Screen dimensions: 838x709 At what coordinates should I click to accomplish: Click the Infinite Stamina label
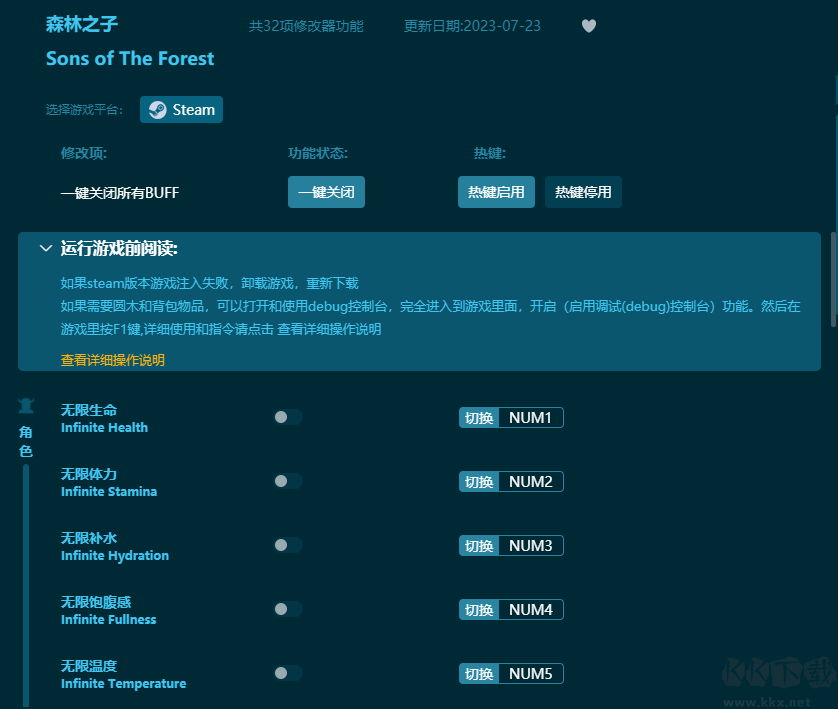click(109, 492)
